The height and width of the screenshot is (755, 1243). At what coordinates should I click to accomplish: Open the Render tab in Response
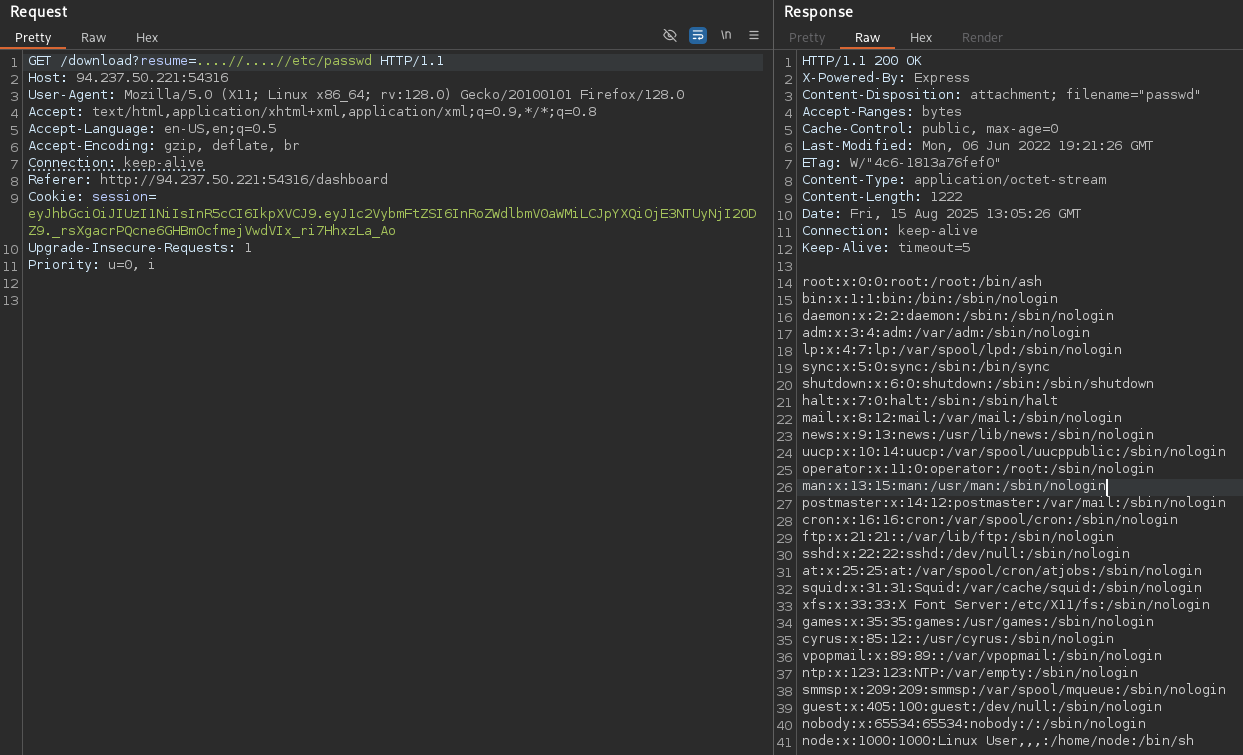[x=982, y=37]
